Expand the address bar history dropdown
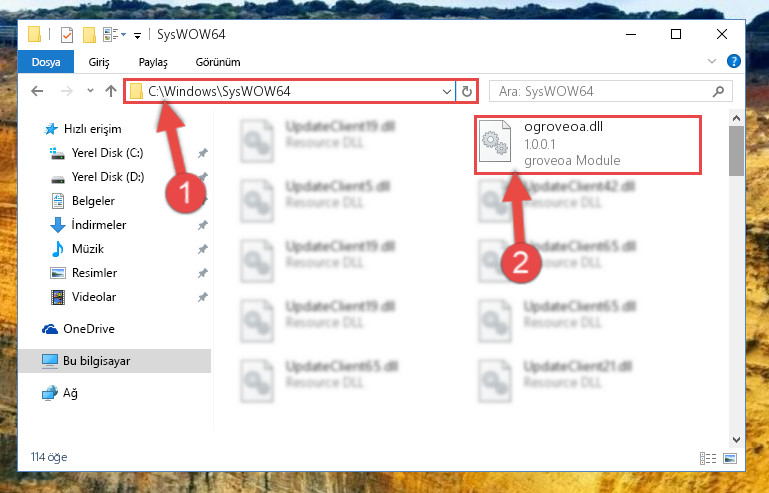The image size is (769, 493). 446,92
